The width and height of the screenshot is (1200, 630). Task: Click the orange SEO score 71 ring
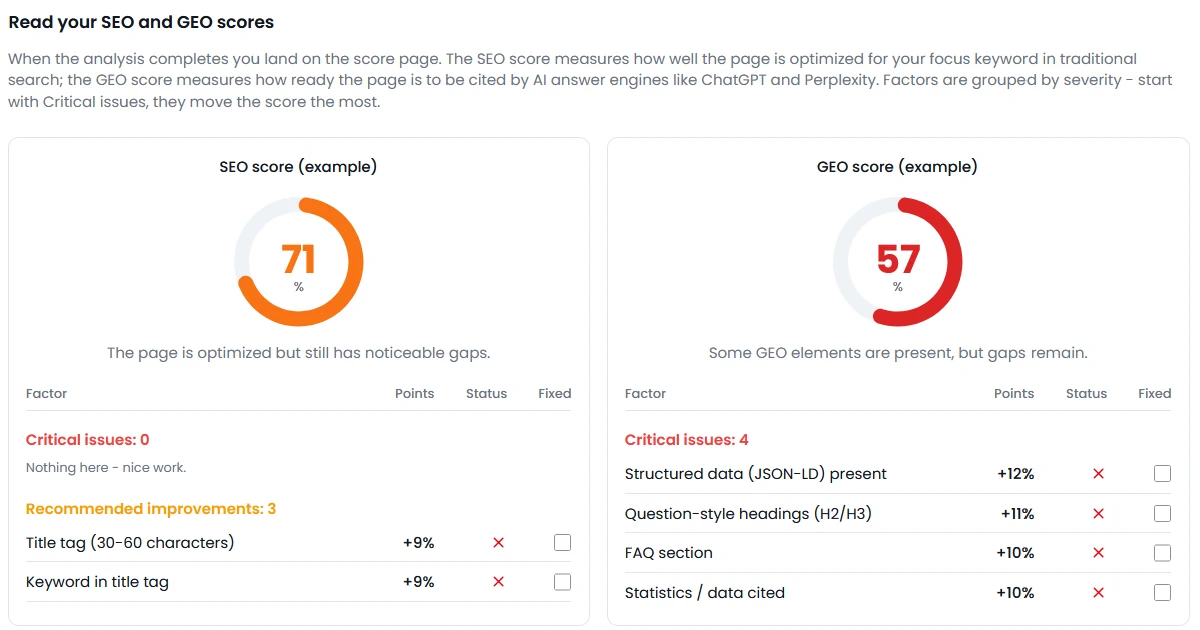pyautogui.click(x=298, y=262)
